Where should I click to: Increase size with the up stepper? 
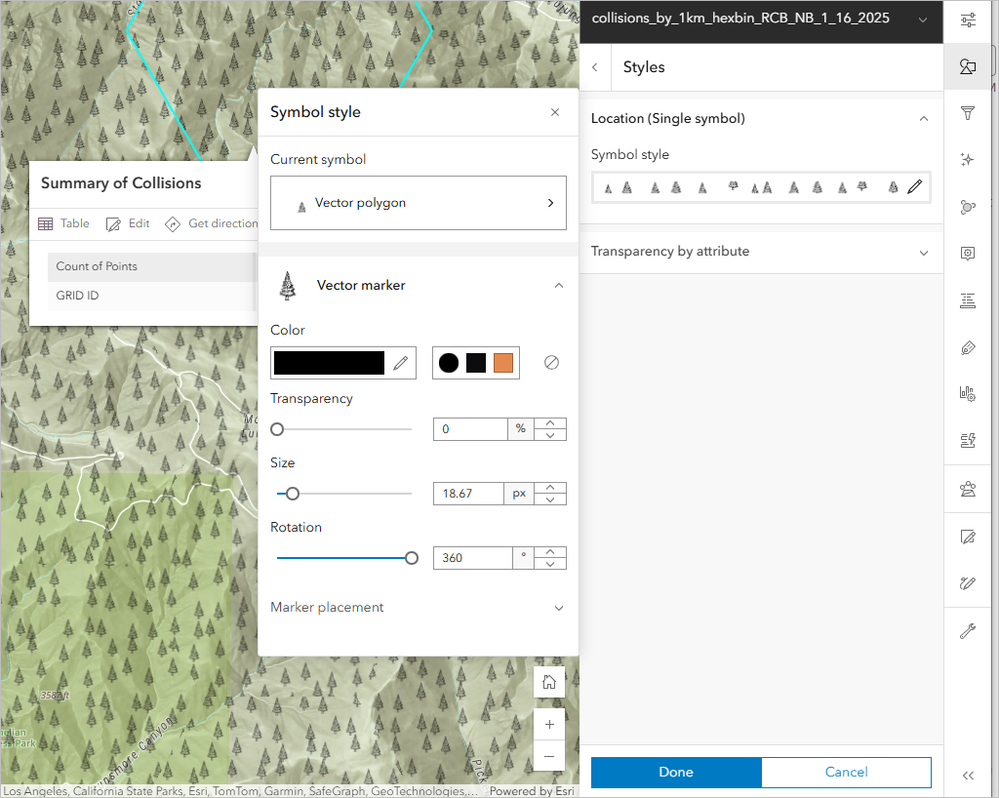550,488
